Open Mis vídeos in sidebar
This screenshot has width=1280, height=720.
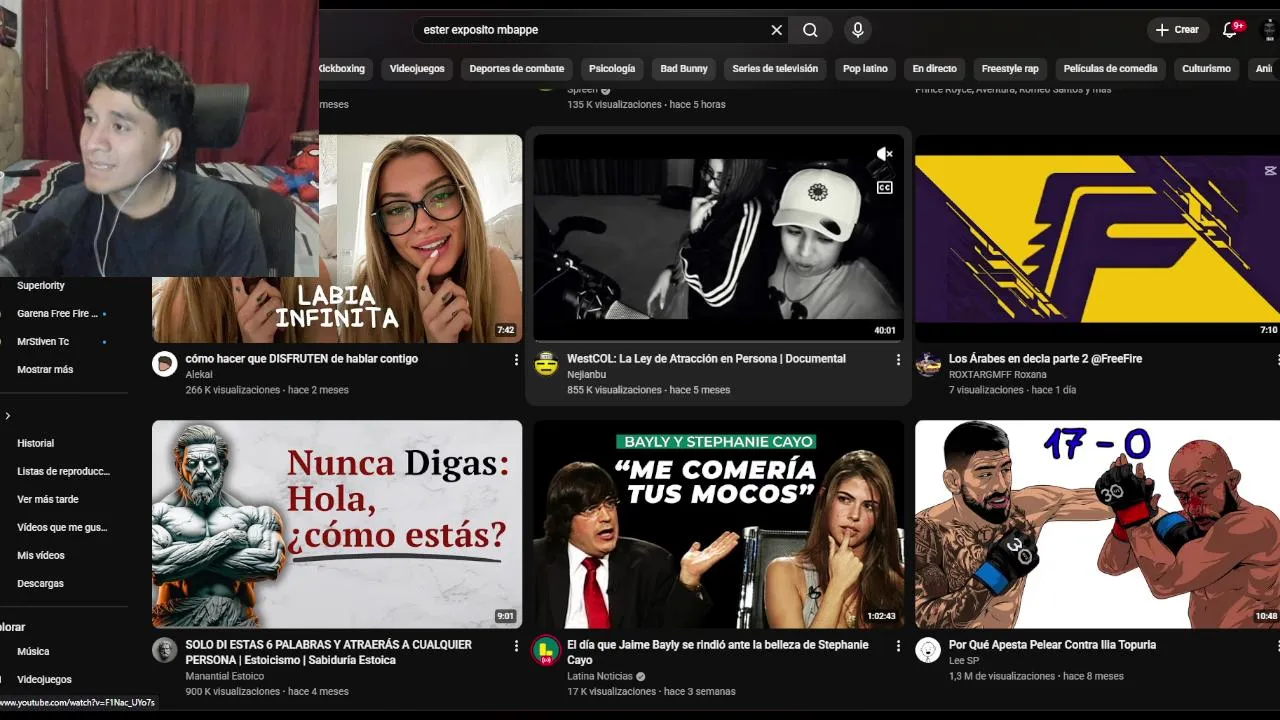(x=41, y=555)
